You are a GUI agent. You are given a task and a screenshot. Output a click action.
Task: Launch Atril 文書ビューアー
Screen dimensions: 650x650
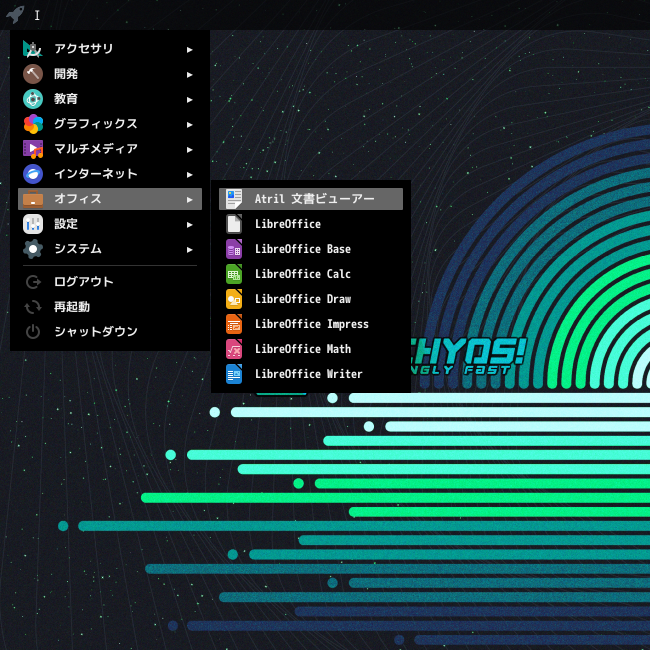[x=311, y=199]
